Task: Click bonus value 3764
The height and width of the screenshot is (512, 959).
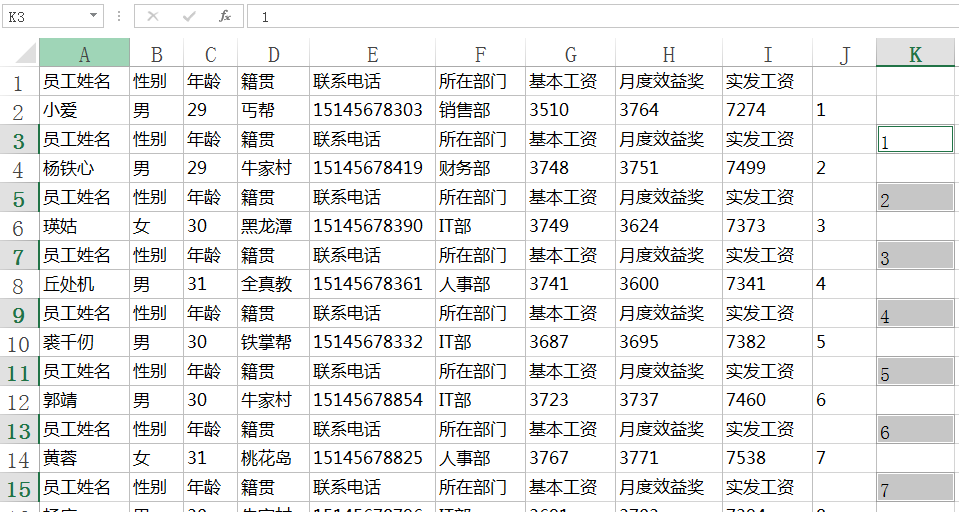Action: tap(668, 110)
